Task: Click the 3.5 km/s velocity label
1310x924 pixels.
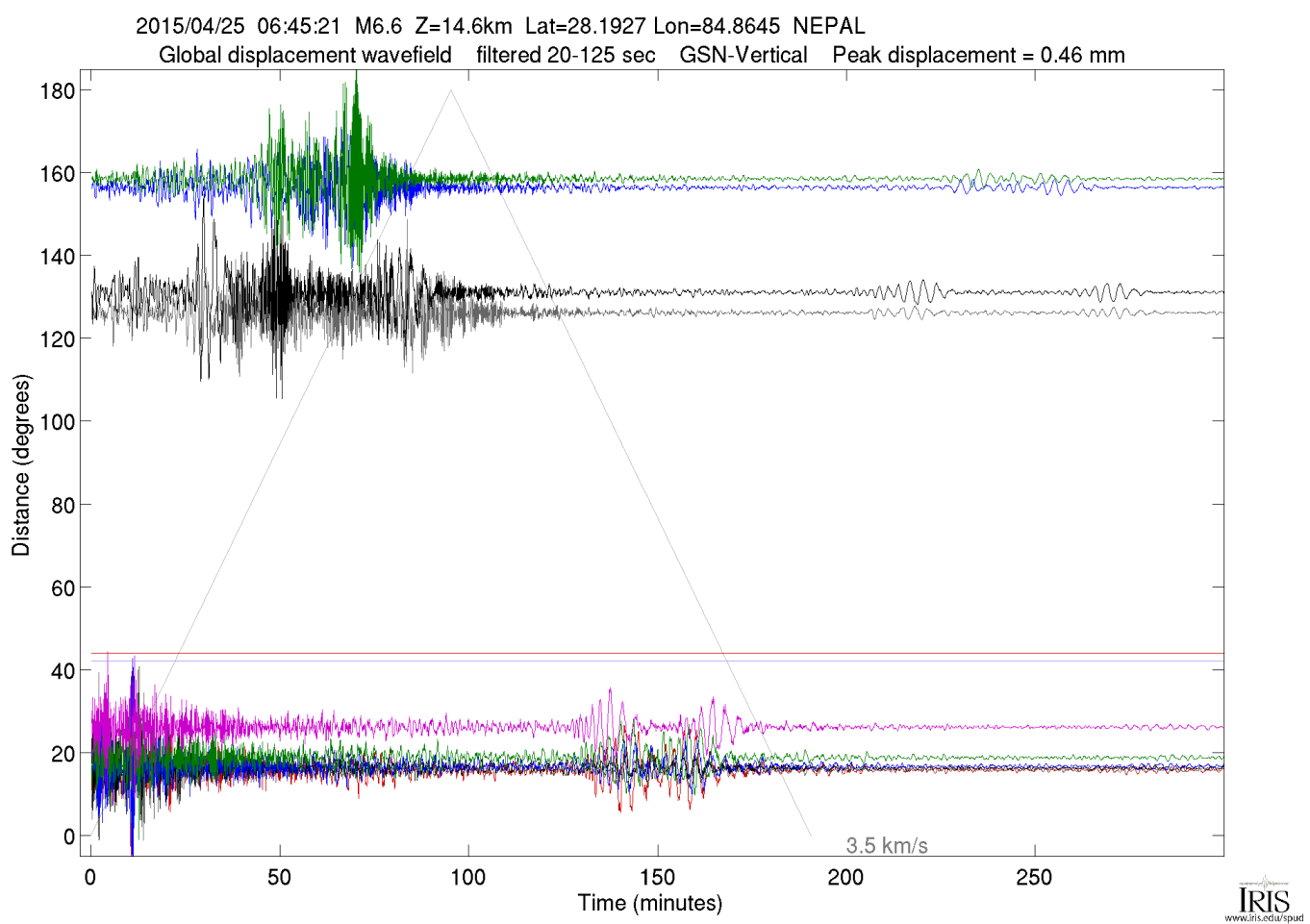Action: coord(886,846)
